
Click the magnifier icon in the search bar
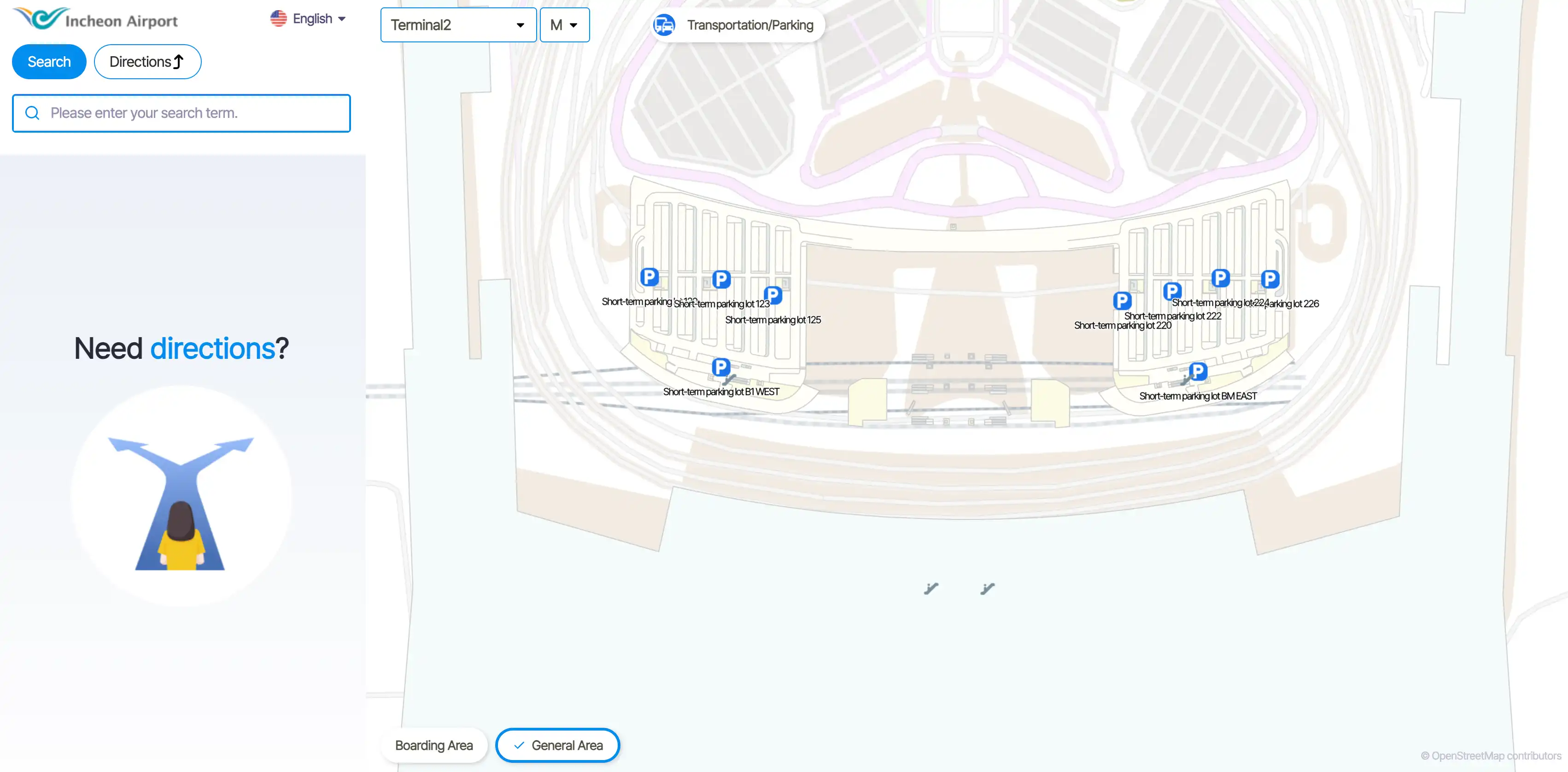(32, 113)
